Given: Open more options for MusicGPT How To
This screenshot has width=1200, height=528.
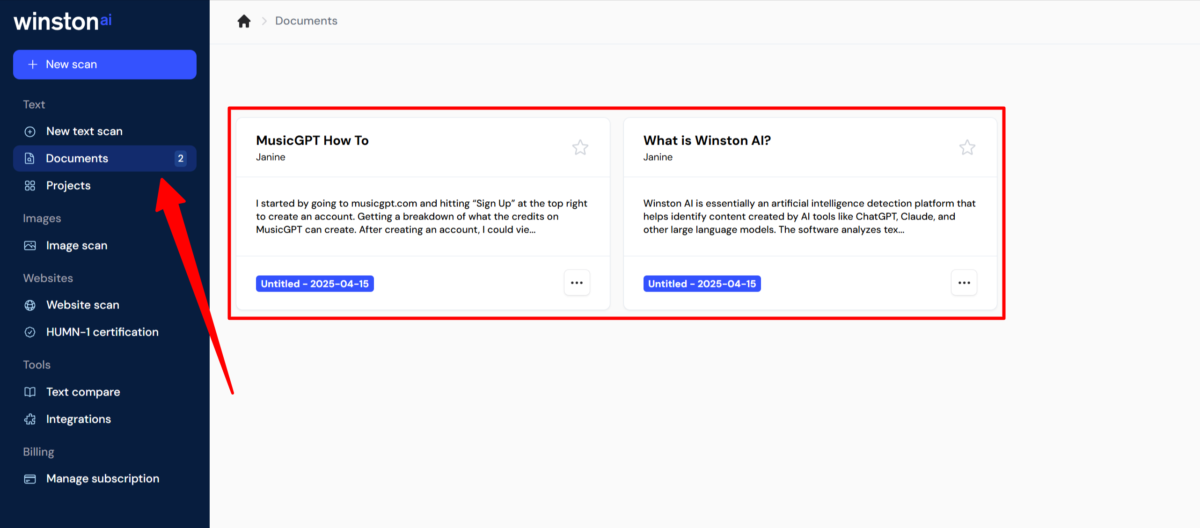Looking at the screenshot, I should pyautogui.click(x=577, y=283).
